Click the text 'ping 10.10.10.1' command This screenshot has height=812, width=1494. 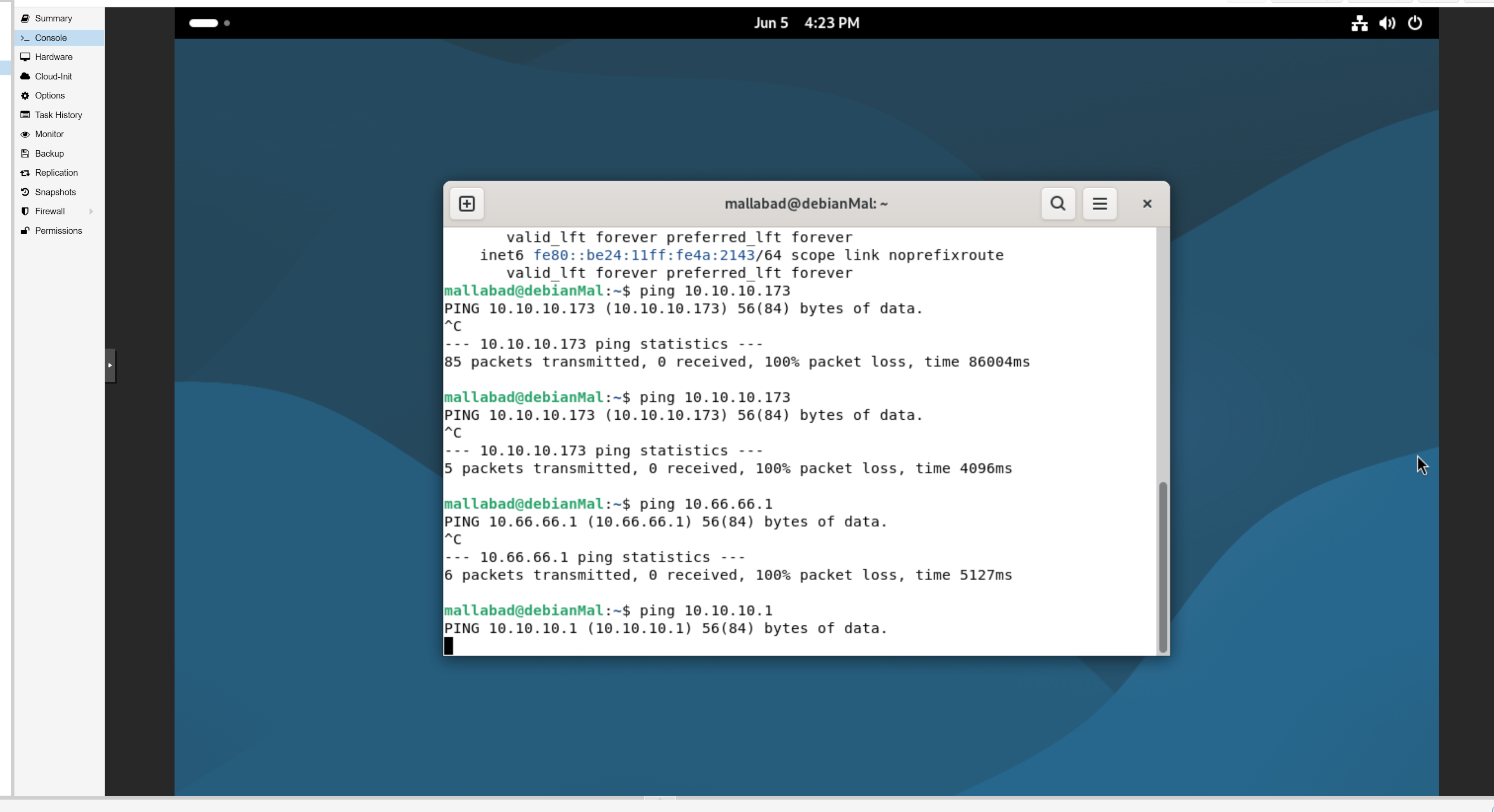pyautogui.click(x=706, y=610)
